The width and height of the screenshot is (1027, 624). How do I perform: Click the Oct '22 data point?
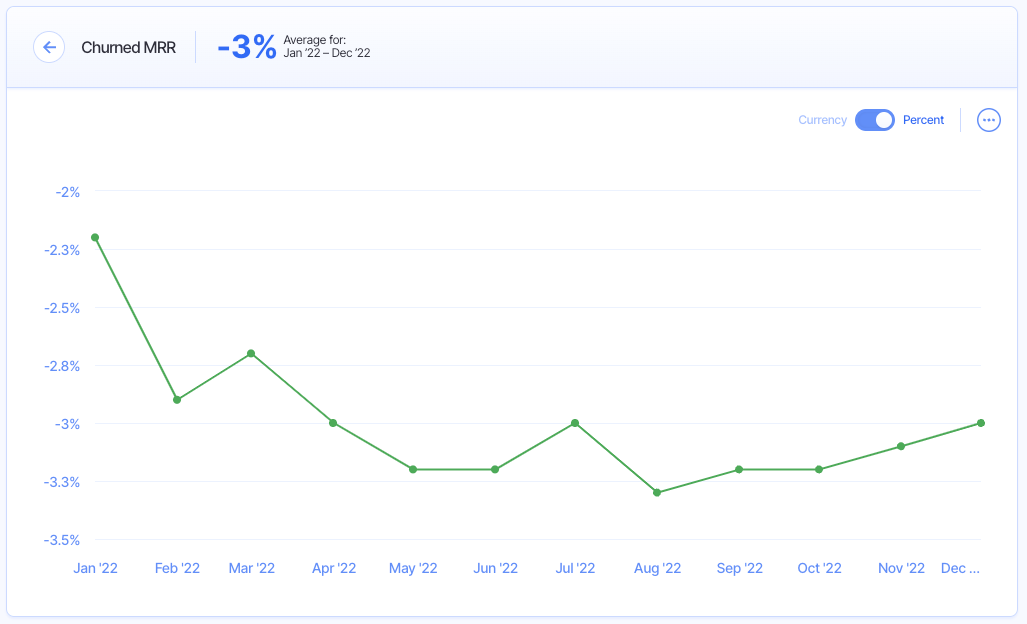(x=819, y=469)
